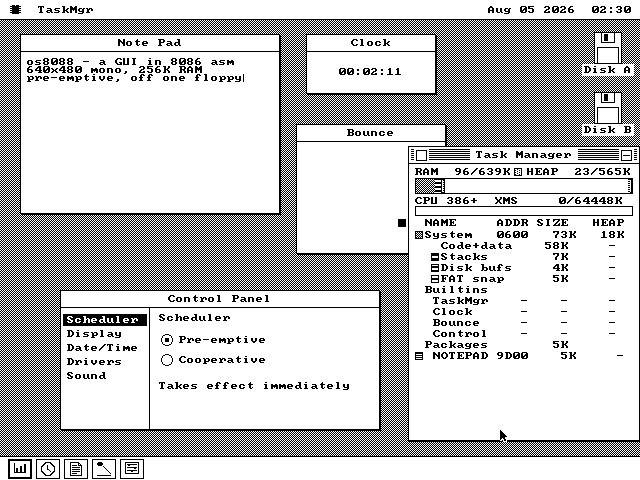Select Date/Time in Control Panel sidebar
This screenshot has height=480, width=640.
pos(105,348)
